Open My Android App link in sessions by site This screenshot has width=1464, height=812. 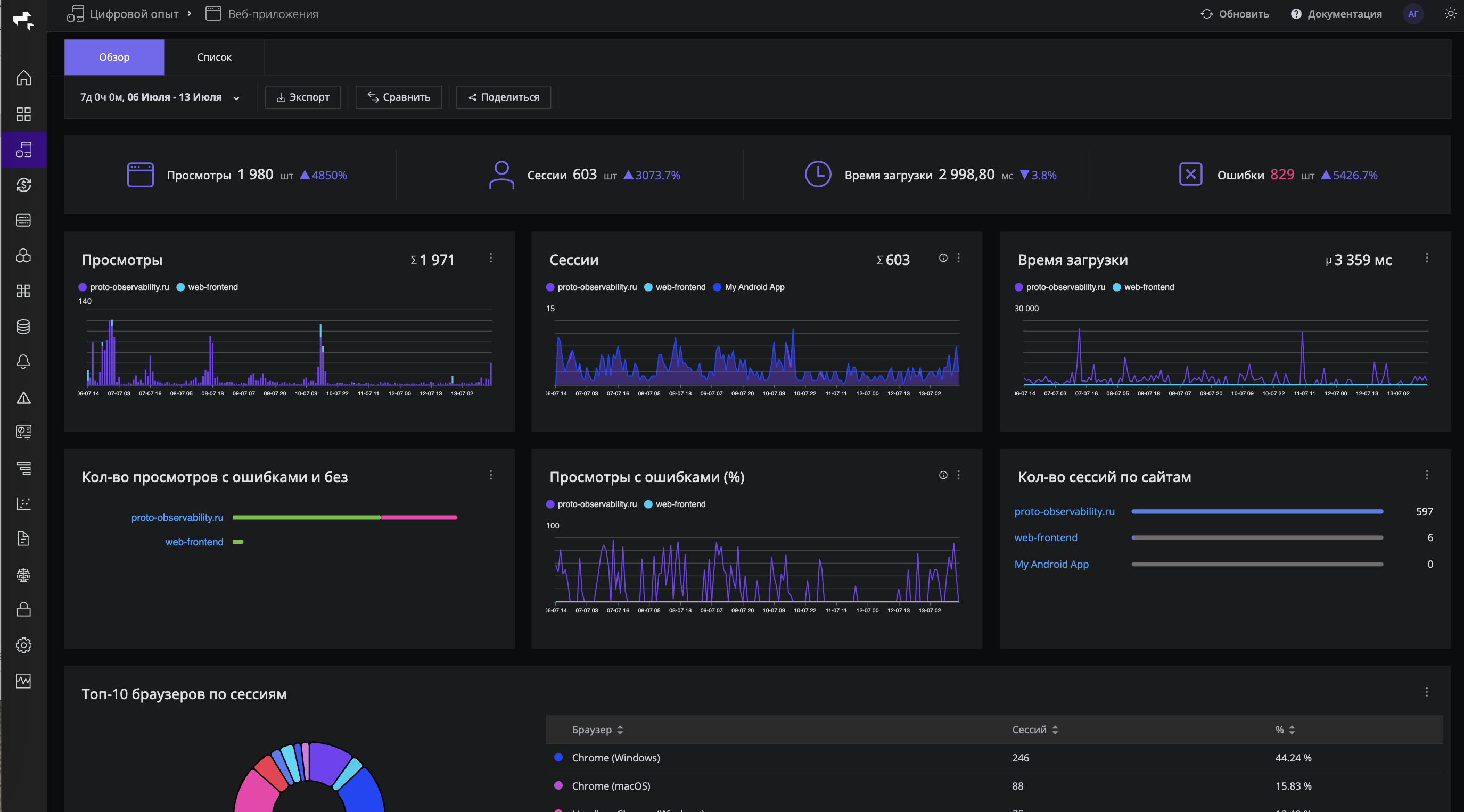(x=1051, y=564)
